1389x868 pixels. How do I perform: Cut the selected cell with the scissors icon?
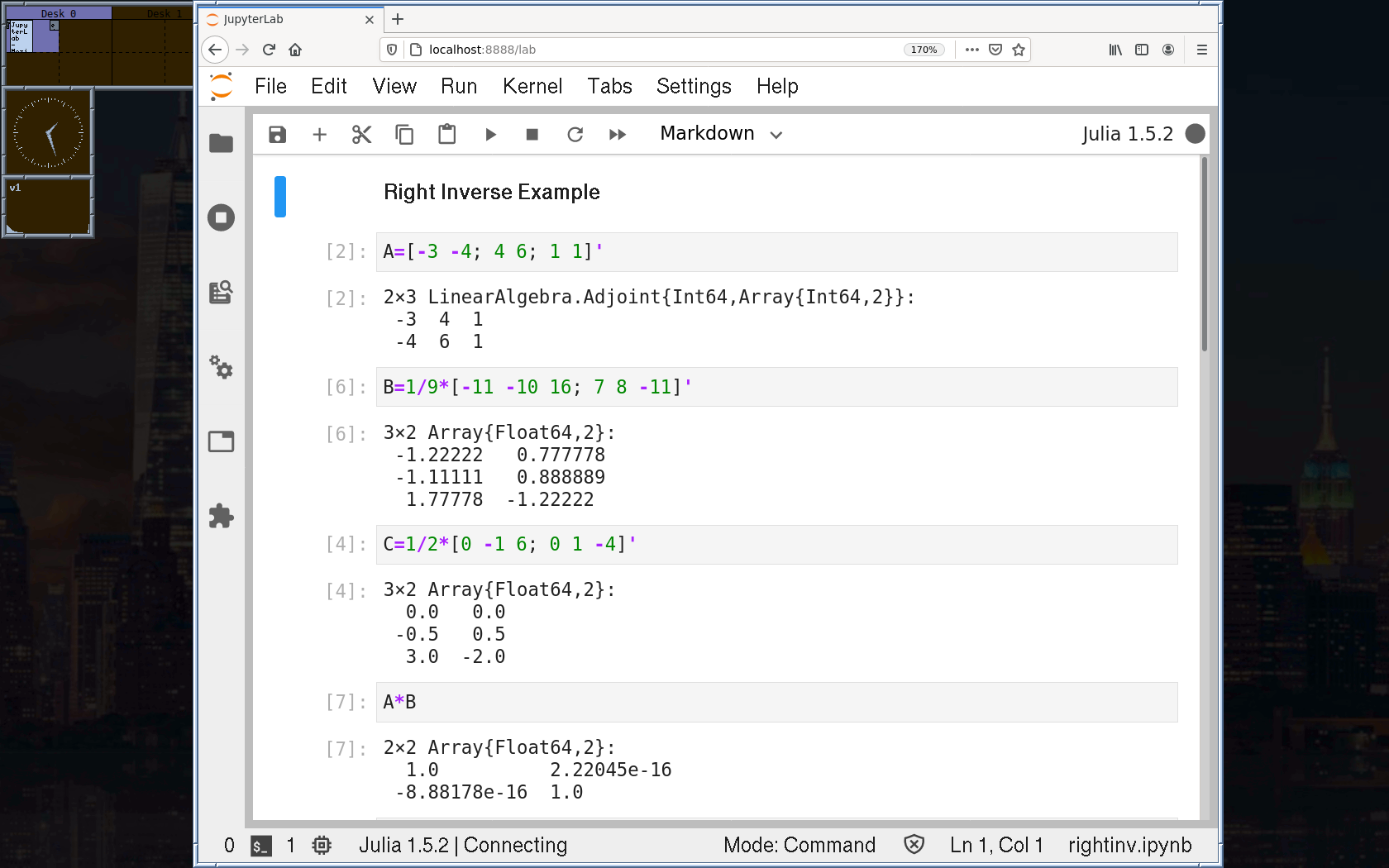(x=361, y=135)
